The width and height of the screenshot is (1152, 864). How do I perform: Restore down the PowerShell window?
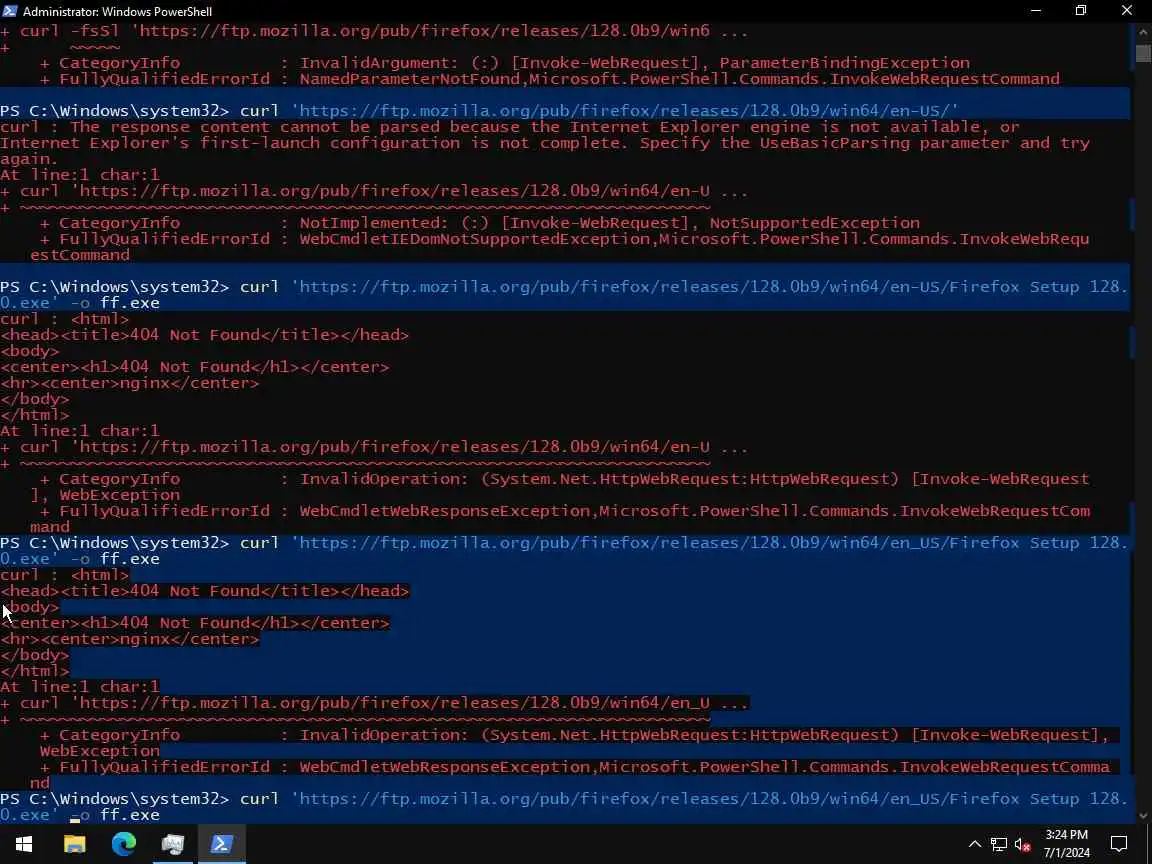tap(1081, 11)
